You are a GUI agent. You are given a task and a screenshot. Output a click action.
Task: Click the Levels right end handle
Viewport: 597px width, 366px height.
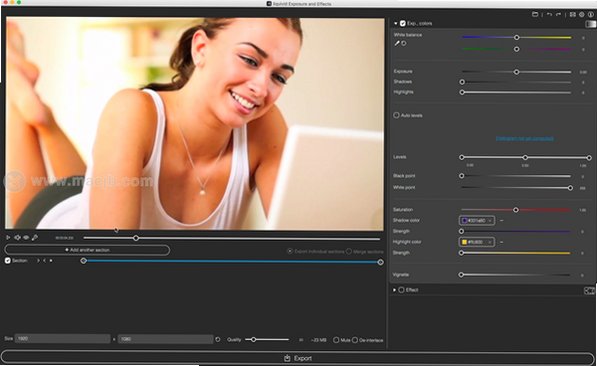click(x=589, y=158)
